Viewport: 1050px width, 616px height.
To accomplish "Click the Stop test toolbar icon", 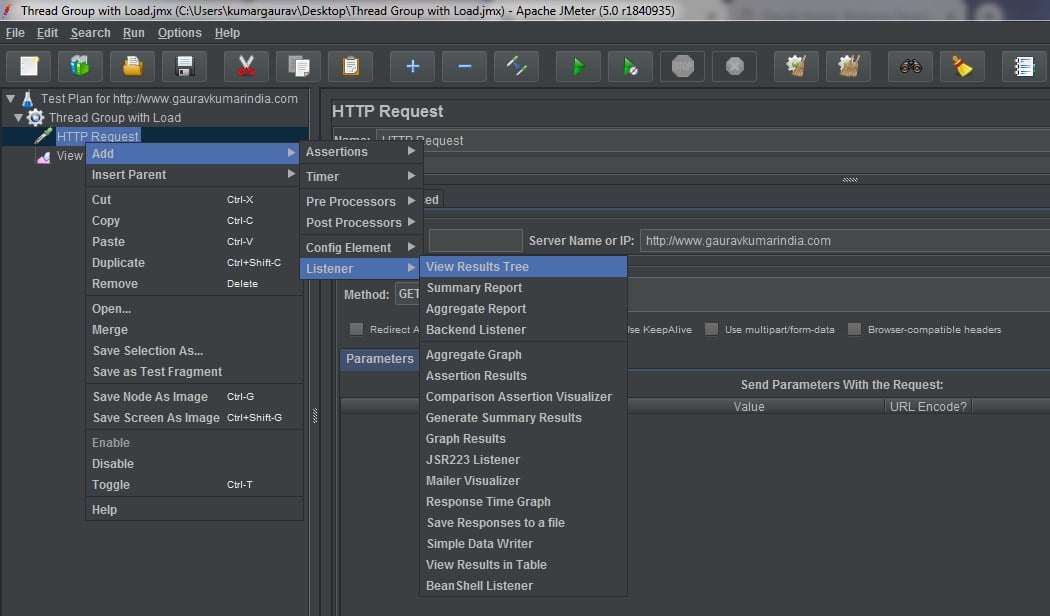I will coord(683,67).
